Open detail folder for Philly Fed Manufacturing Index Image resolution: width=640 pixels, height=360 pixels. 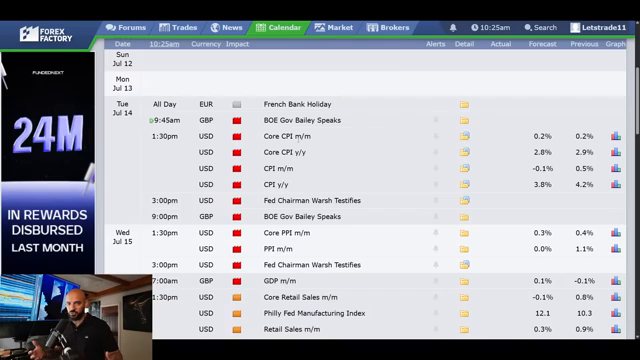coord(464,313)
